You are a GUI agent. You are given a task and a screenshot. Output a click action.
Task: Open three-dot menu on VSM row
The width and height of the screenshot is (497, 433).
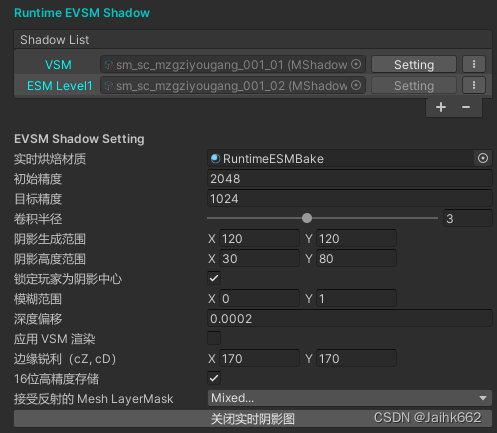coord(474,64)
